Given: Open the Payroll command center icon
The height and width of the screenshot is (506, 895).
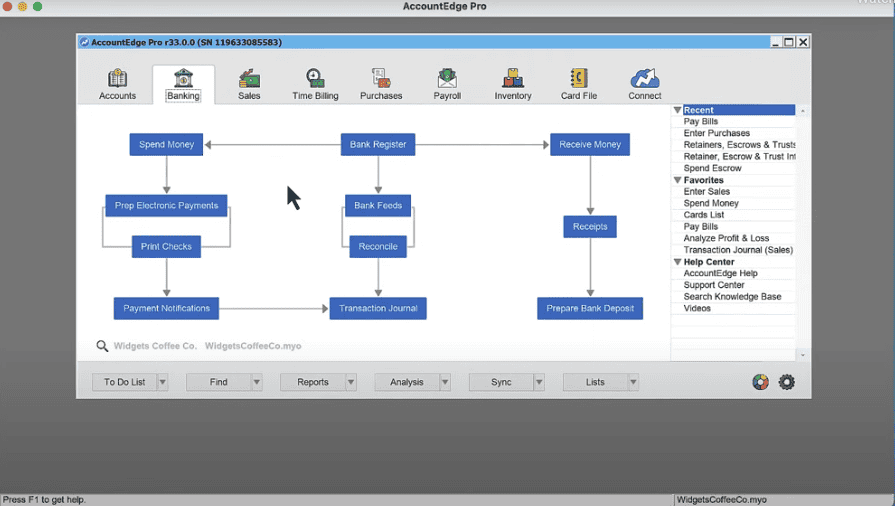Looking at the screenshot, I should [447, 79].
